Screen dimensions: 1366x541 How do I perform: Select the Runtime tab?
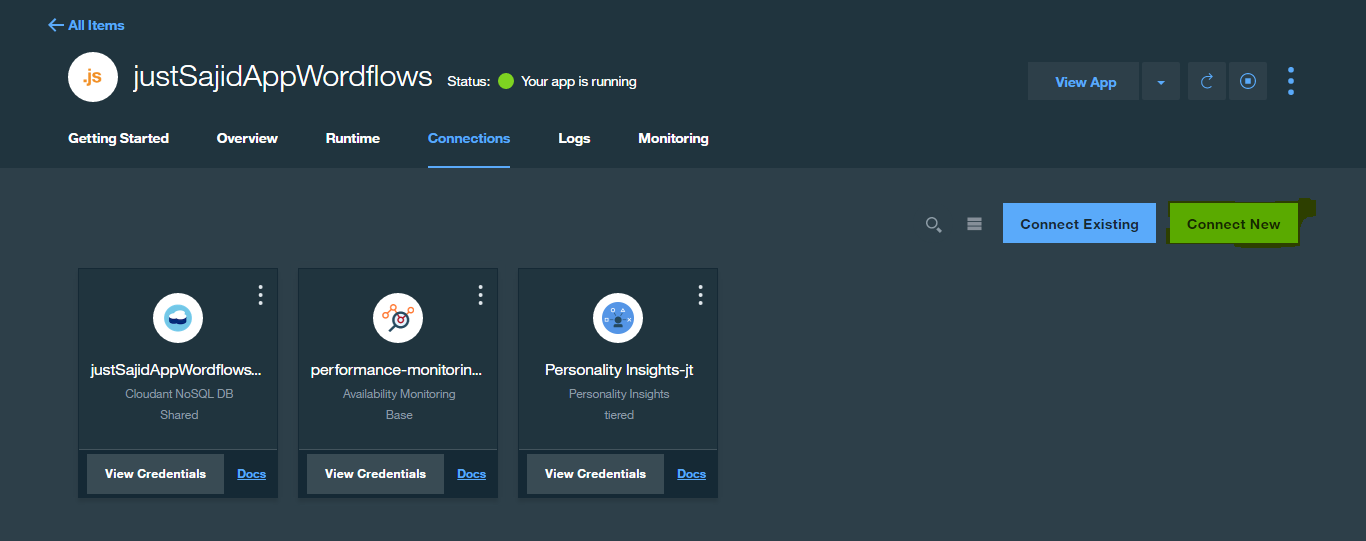click(353, 138)
